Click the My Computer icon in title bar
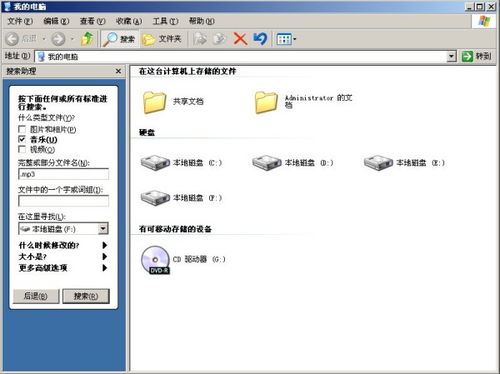500x374 pixels. click(7, 6)
